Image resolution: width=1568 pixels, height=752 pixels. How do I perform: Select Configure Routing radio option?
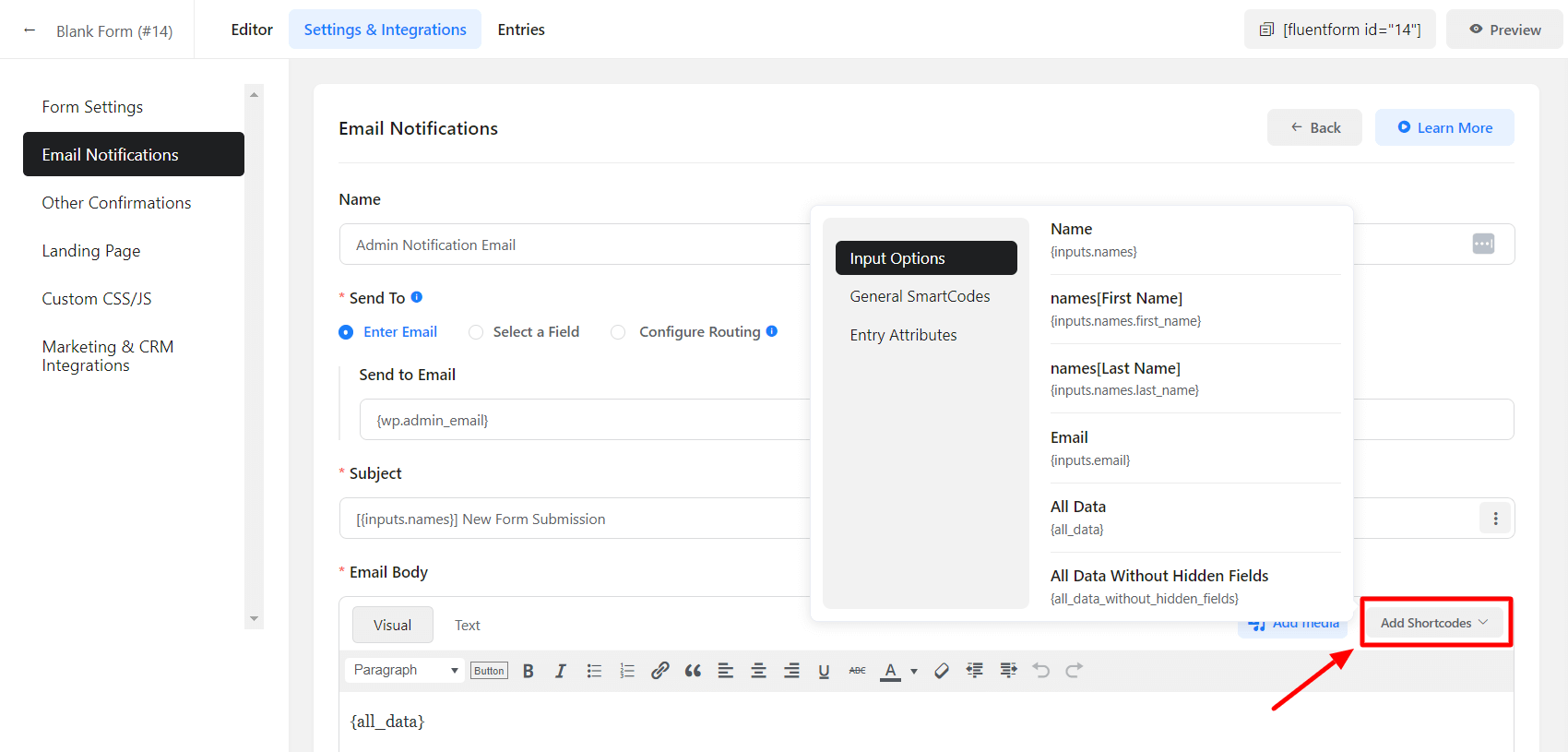click(618, 332)
